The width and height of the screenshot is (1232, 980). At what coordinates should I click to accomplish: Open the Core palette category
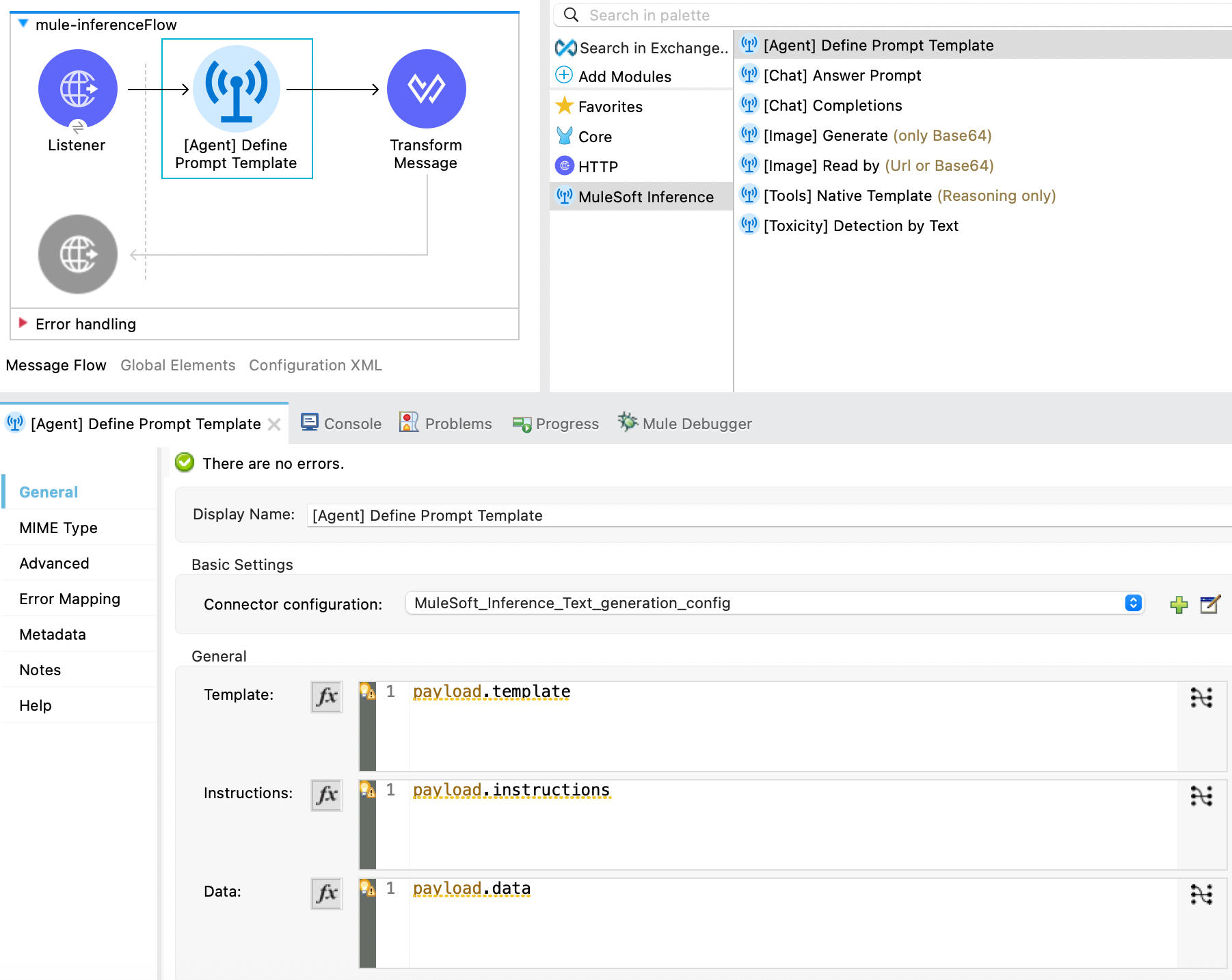click(584, 137)
